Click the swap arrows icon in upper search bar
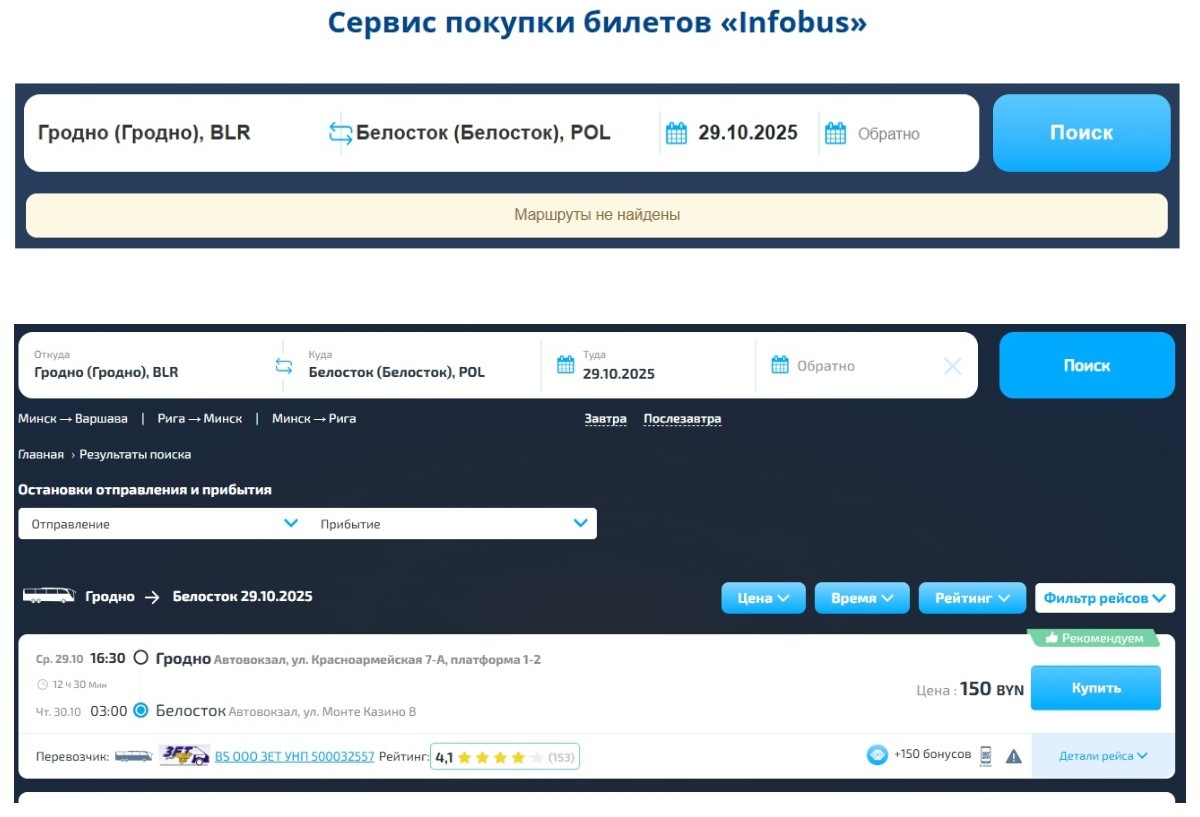The height and width of the screenshot is (817, 1200). 341,133
